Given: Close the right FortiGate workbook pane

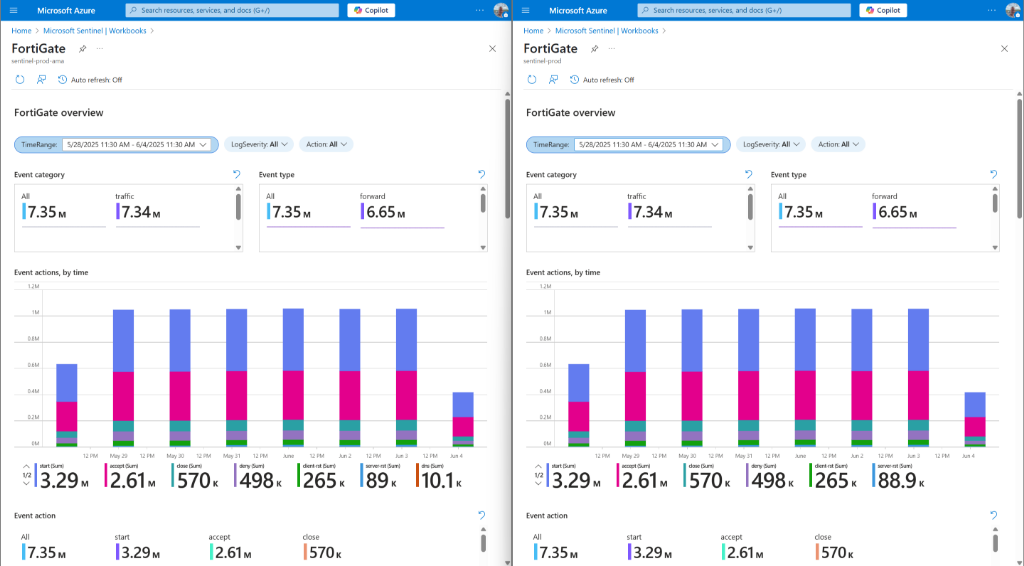Looking at the screenshot, I should 1004,48.
